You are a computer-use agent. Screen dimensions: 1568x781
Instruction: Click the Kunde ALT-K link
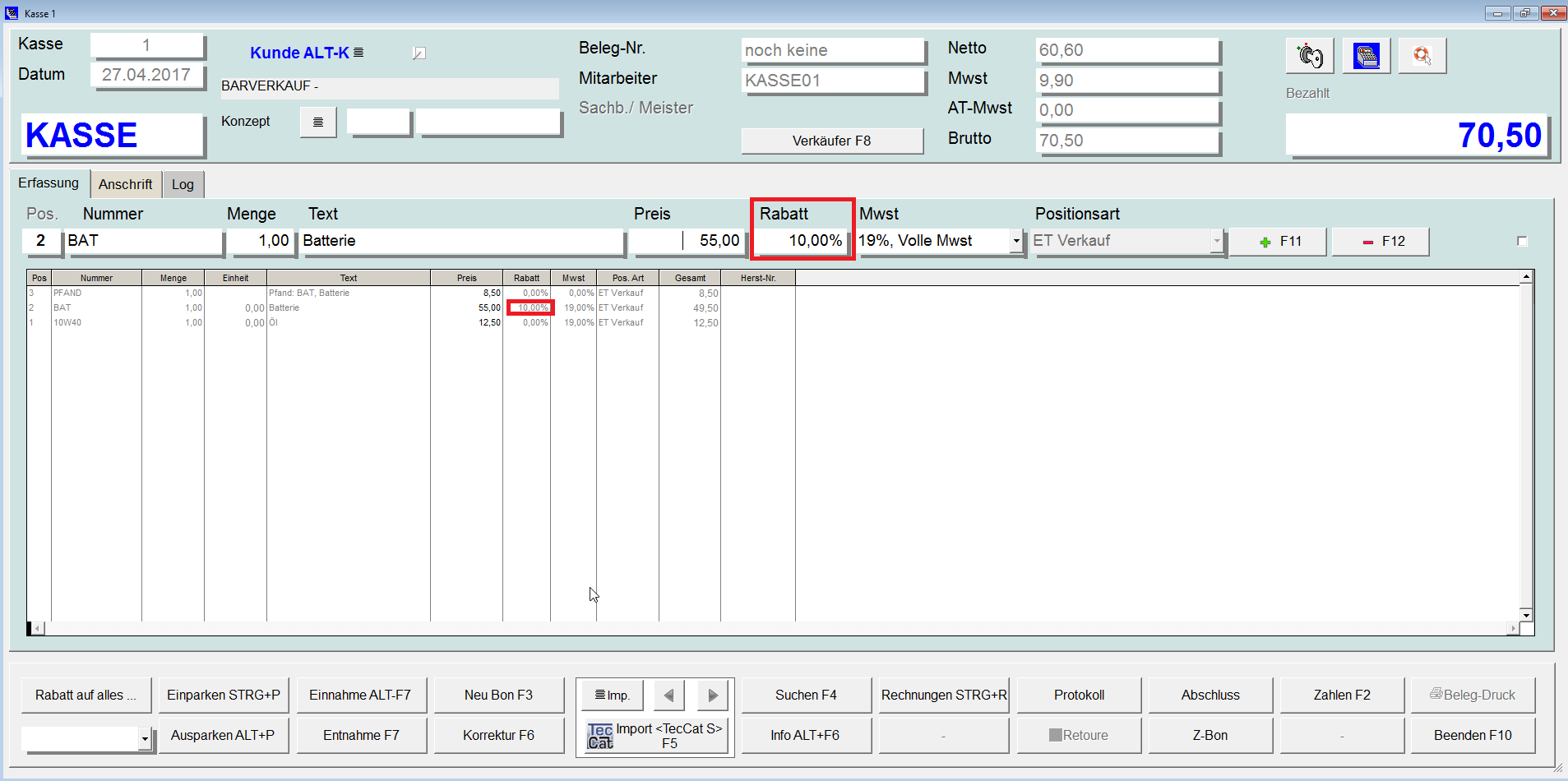point(299,53)
